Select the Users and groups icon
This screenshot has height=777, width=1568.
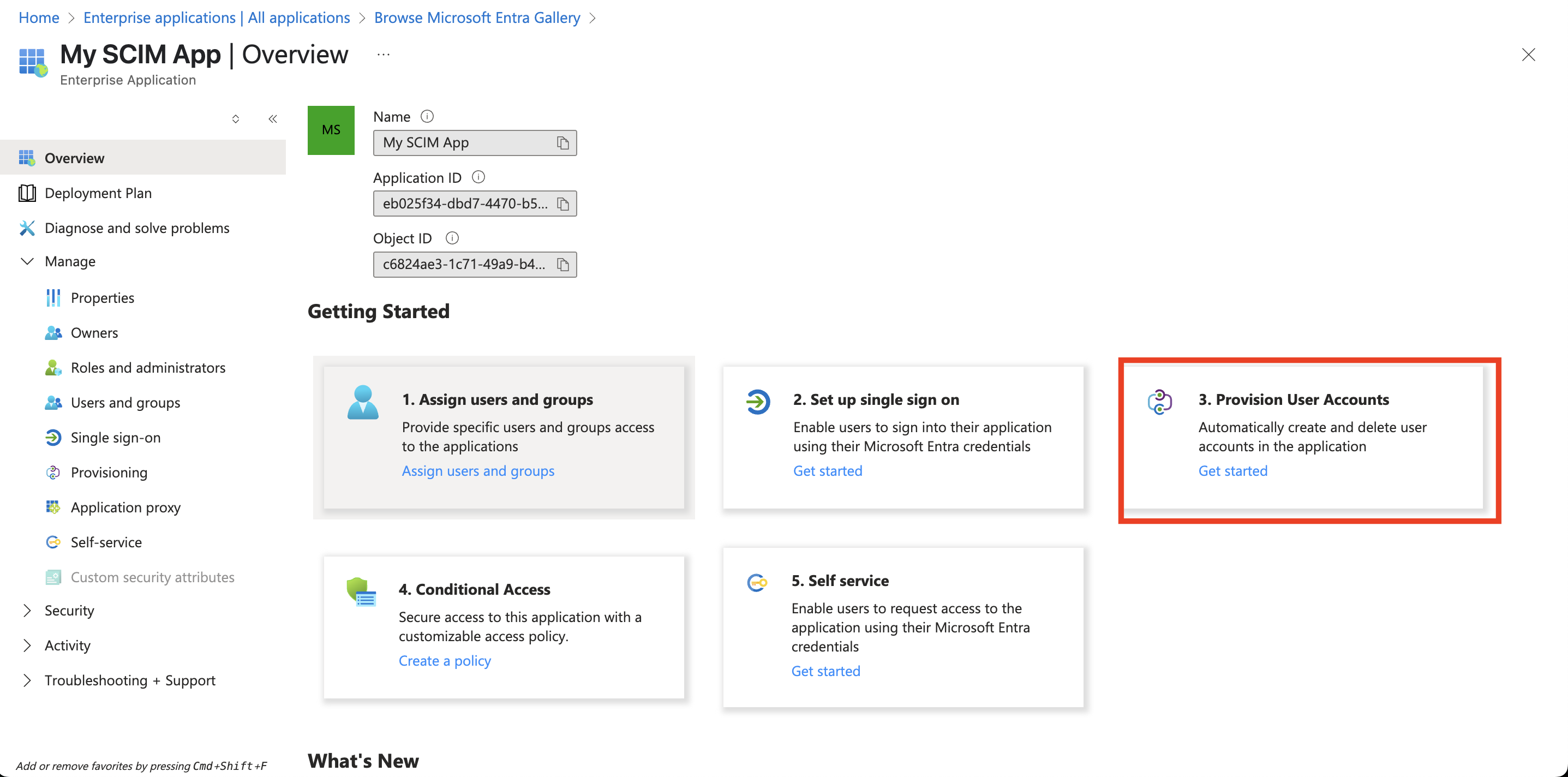click(x=53, y=402)
